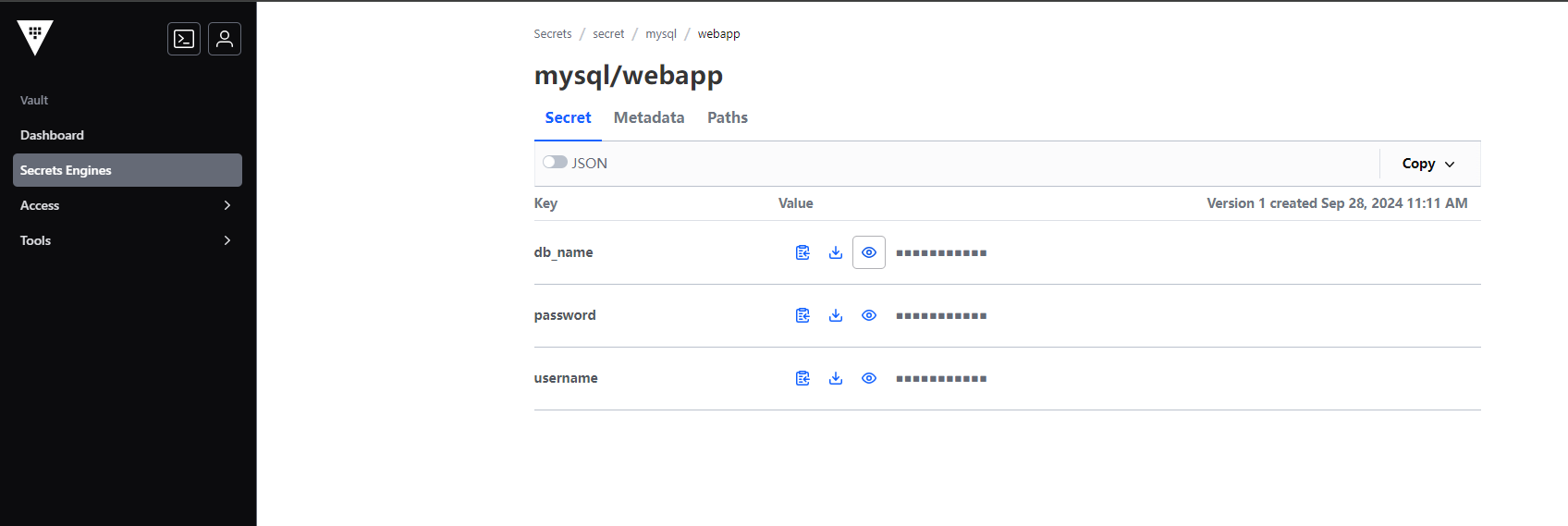The height and width of the screenshot is (526, 1568).
Task: Download the password secret value
Action: pos(836,315)
